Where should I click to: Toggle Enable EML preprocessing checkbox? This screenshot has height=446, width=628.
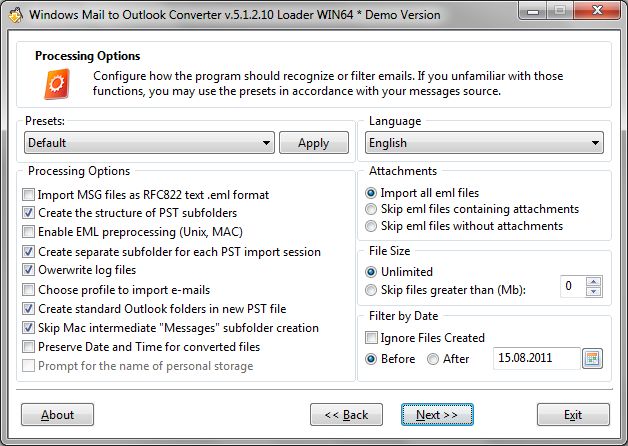pyautogui.click(x=29, y=233)
